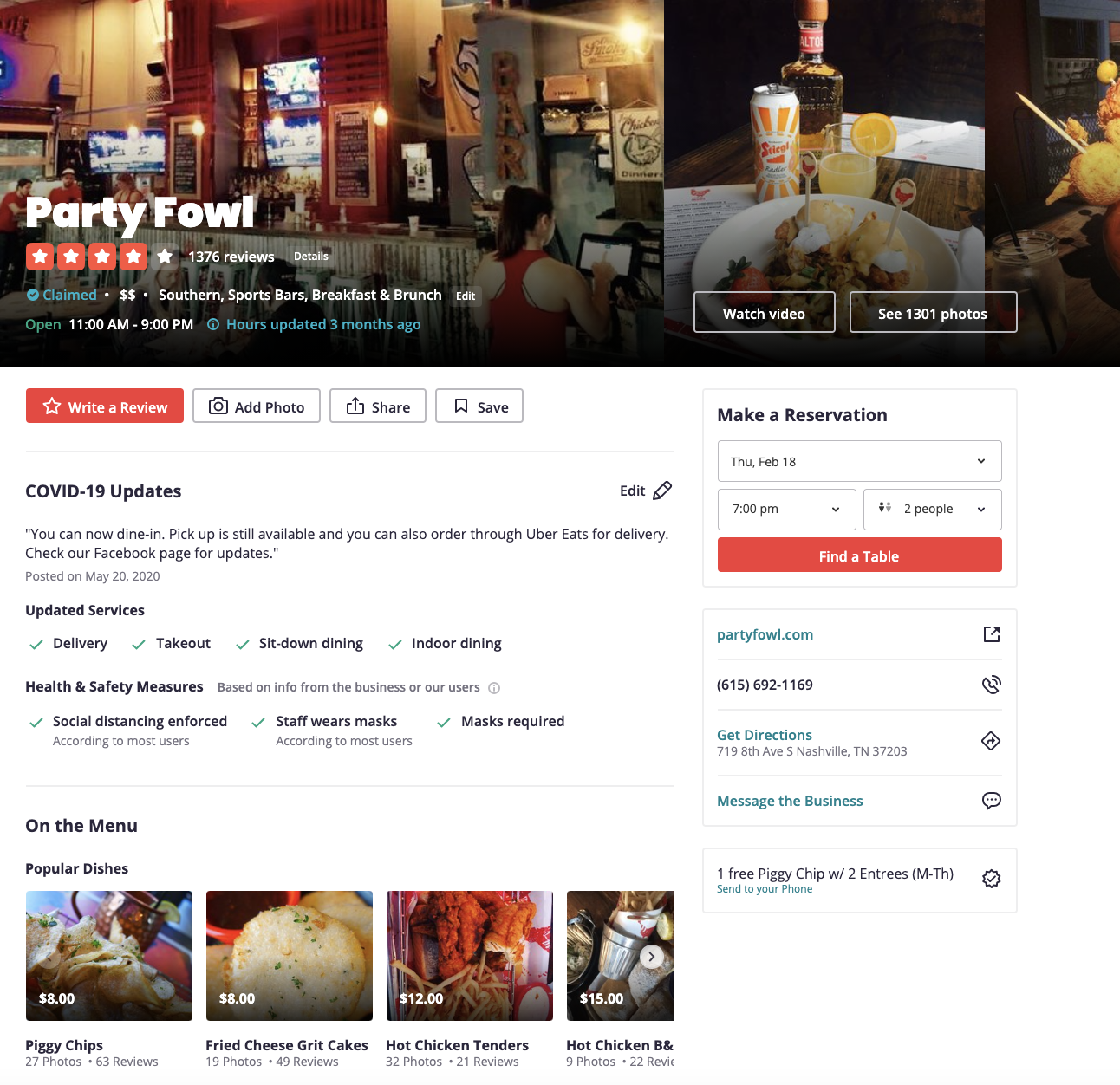This screenshot has width=1120, height=1085.
Task: Click the phone call icon beside the number
Action: [992, 685]
